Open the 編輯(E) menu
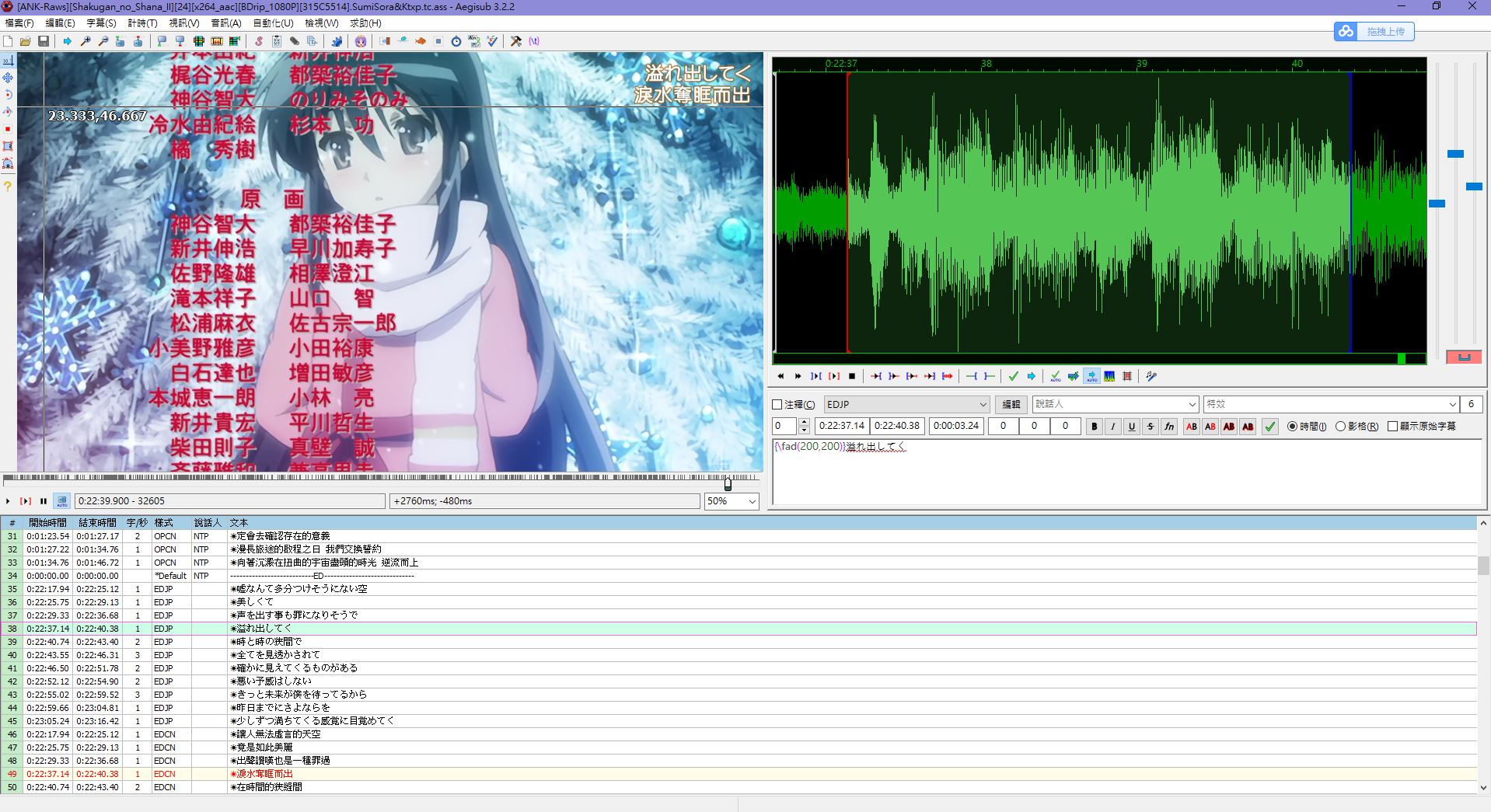1491x812 pixels. click(60, 23)
